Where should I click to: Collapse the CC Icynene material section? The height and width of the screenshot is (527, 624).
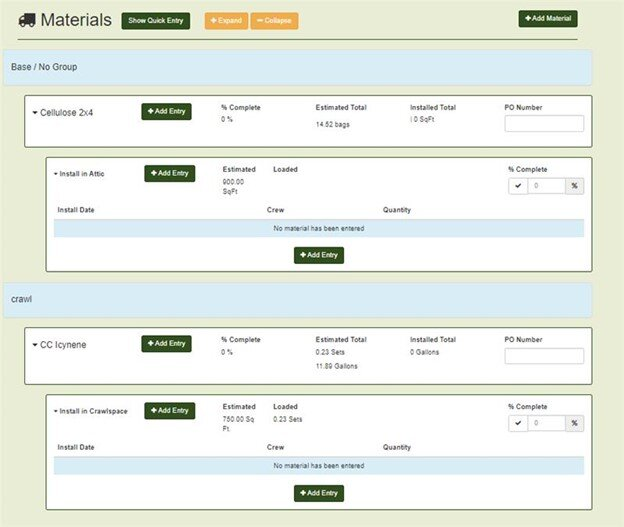pos(35,344)
